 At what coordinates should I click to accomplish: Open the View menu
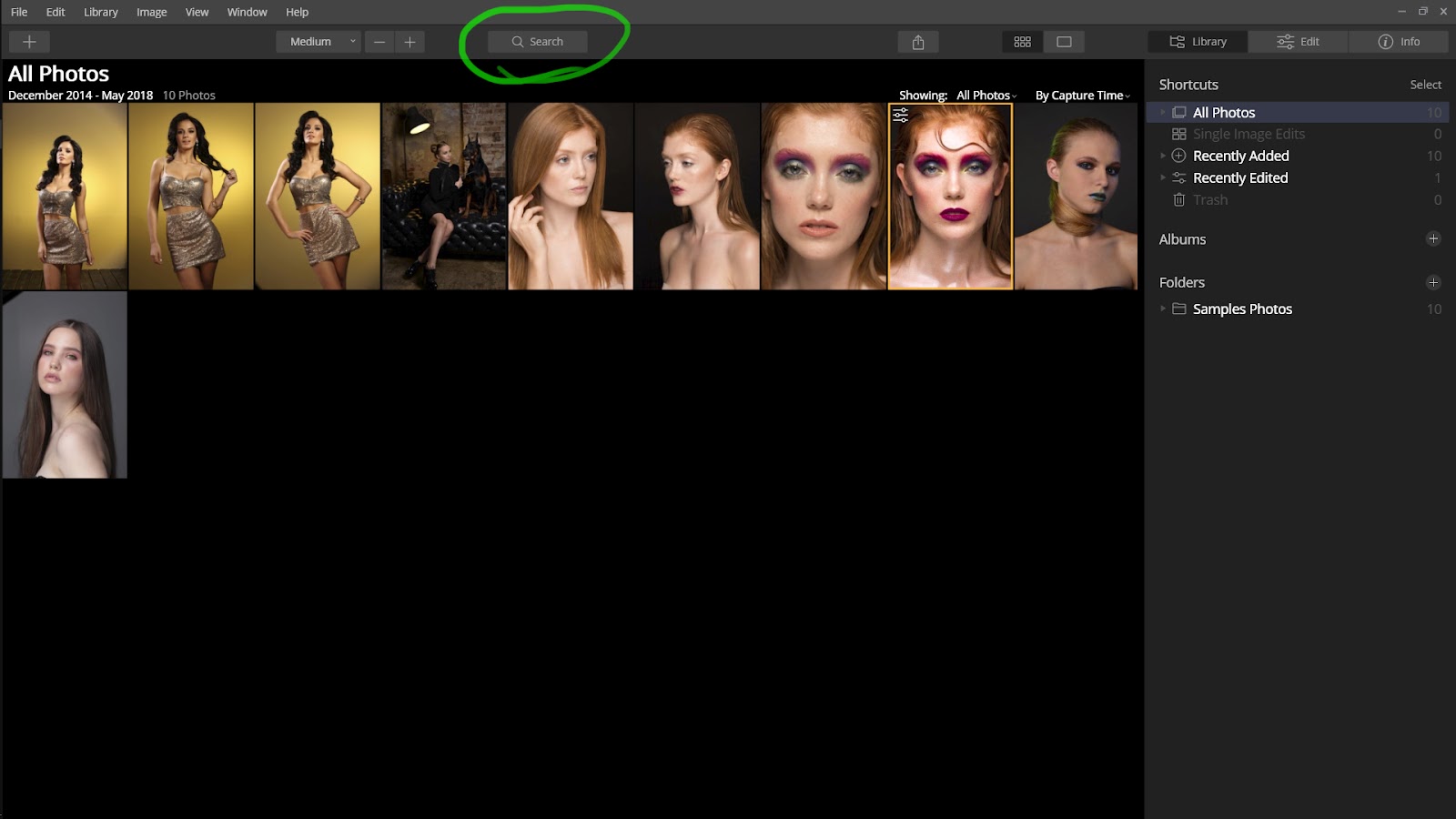[197, 12]
